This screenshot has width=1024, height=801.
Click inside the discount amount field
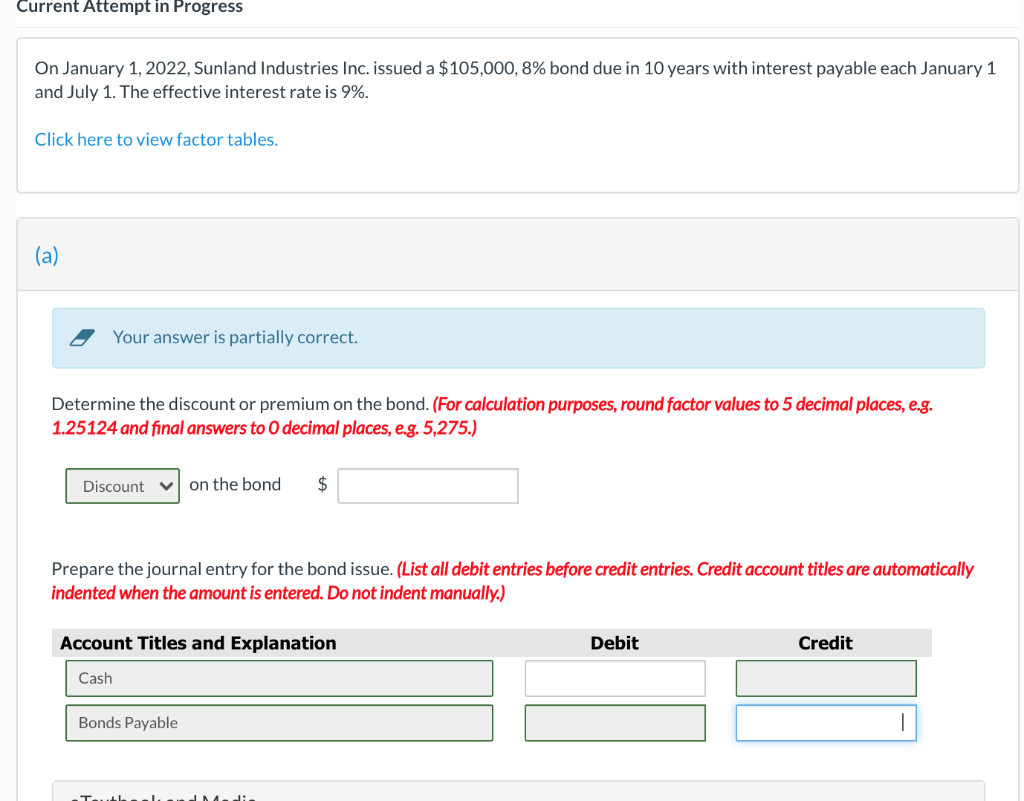click(428, 485)
